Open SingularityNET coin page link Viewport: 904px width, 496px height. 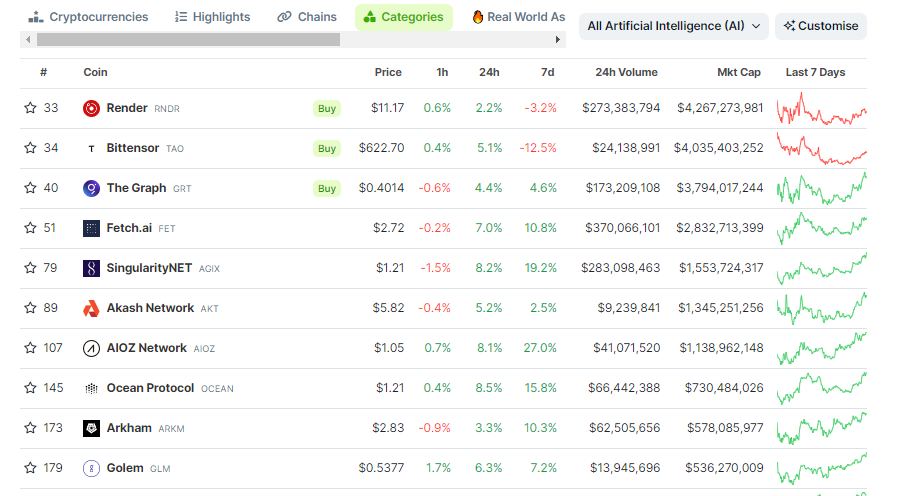point(149,268)
